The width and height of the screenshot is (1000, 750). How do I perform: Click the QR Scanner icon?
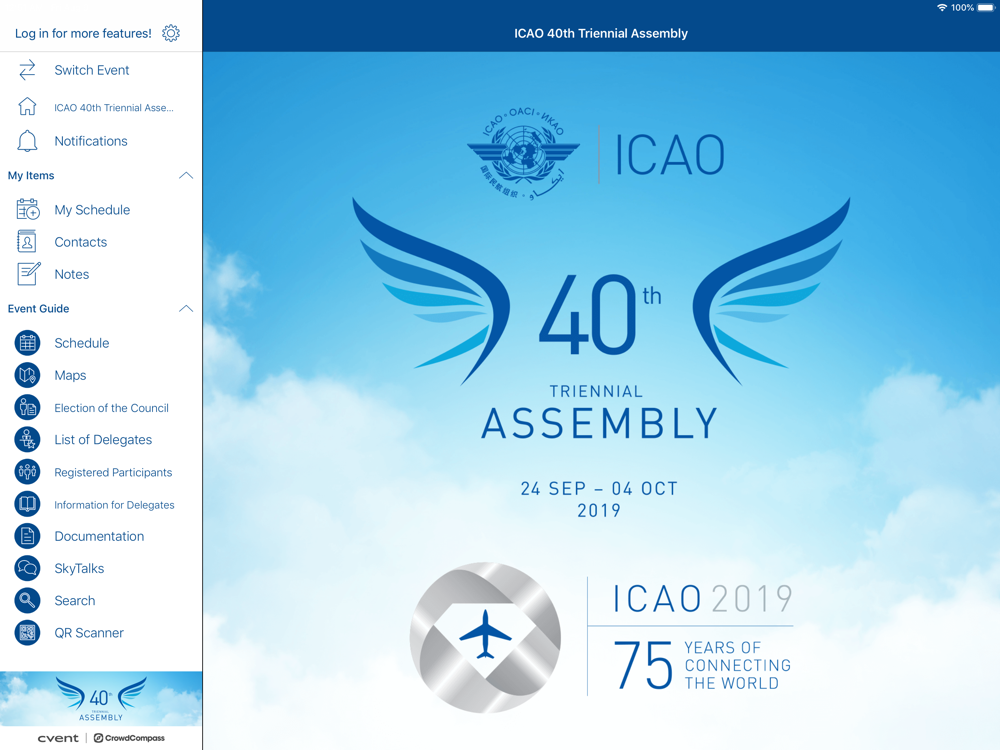[27, 633]
